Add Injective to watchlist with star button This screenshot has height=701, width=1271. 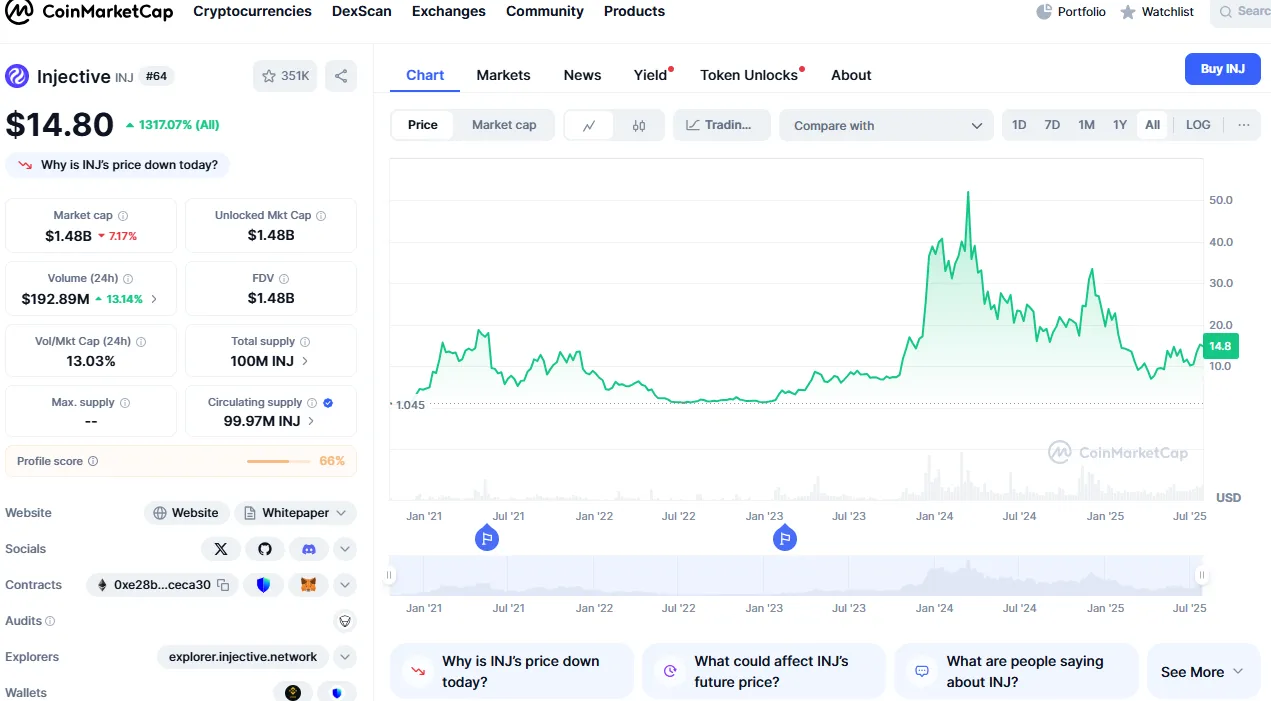[285, 76]
